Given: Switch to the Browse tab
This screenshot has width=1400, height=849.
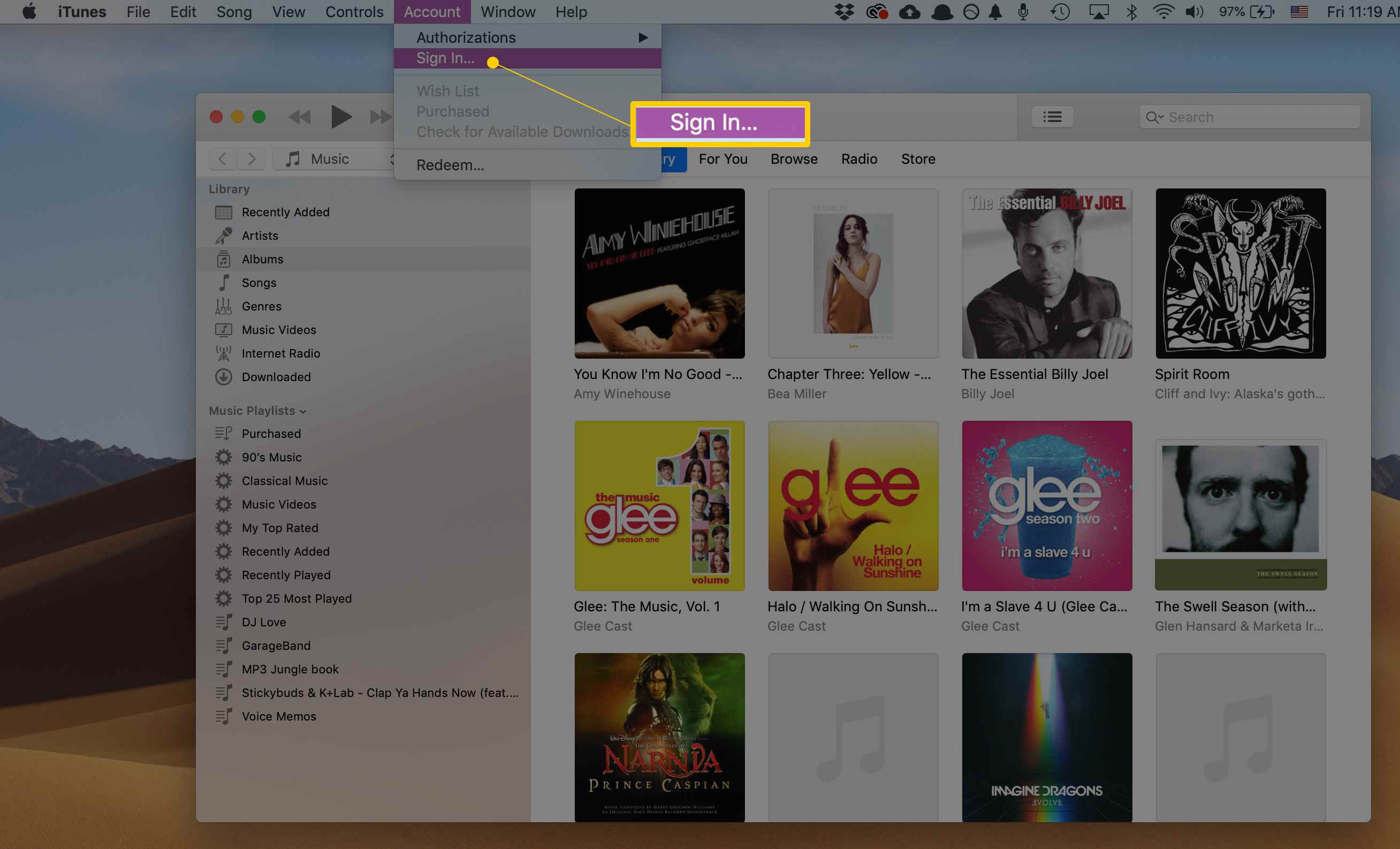Looking at the screenshot, I should 794,159.
